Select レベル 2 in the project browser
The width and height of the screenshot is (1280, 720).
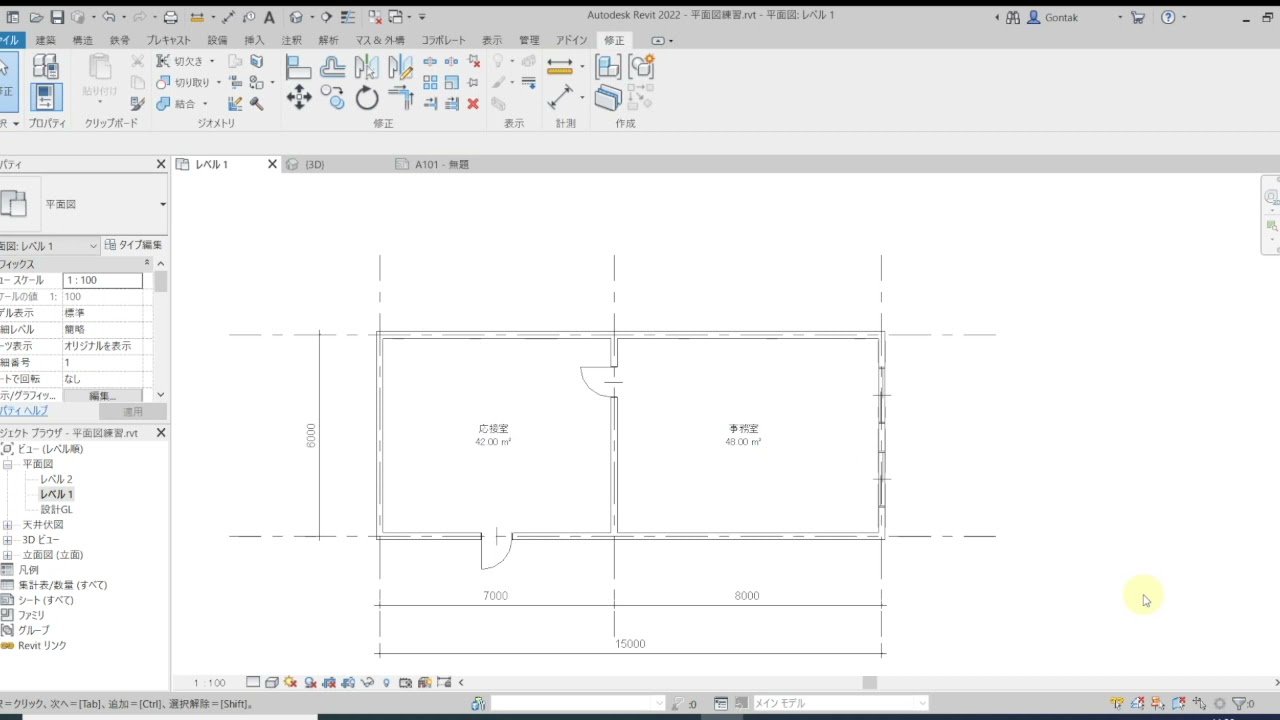point(56,479)
